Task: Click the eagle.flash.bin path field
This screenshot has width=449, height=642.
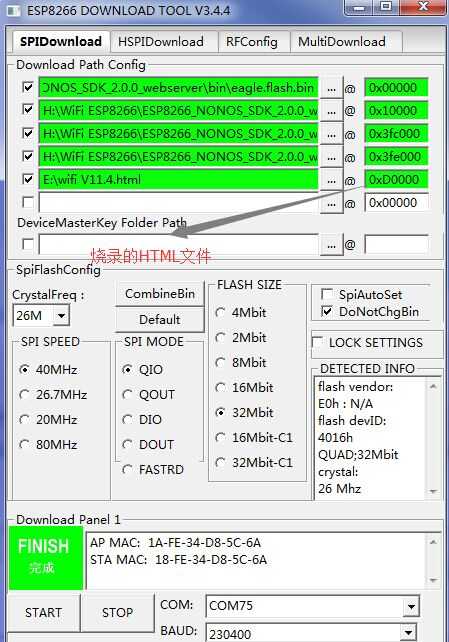Action: (178, 88)
